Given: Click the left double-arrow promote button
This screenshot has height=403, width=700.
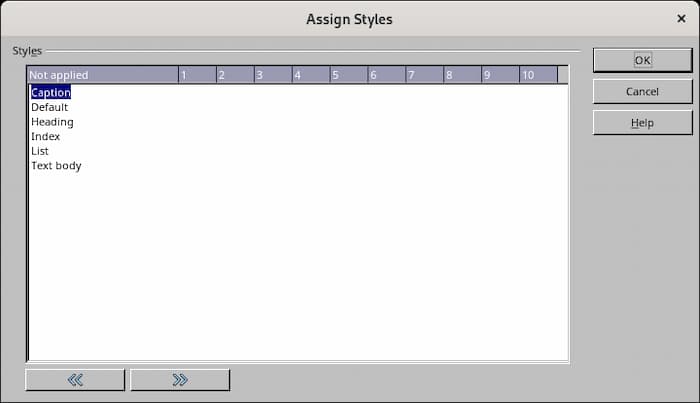Looking at the screenshot, I should tap(75, 380).
